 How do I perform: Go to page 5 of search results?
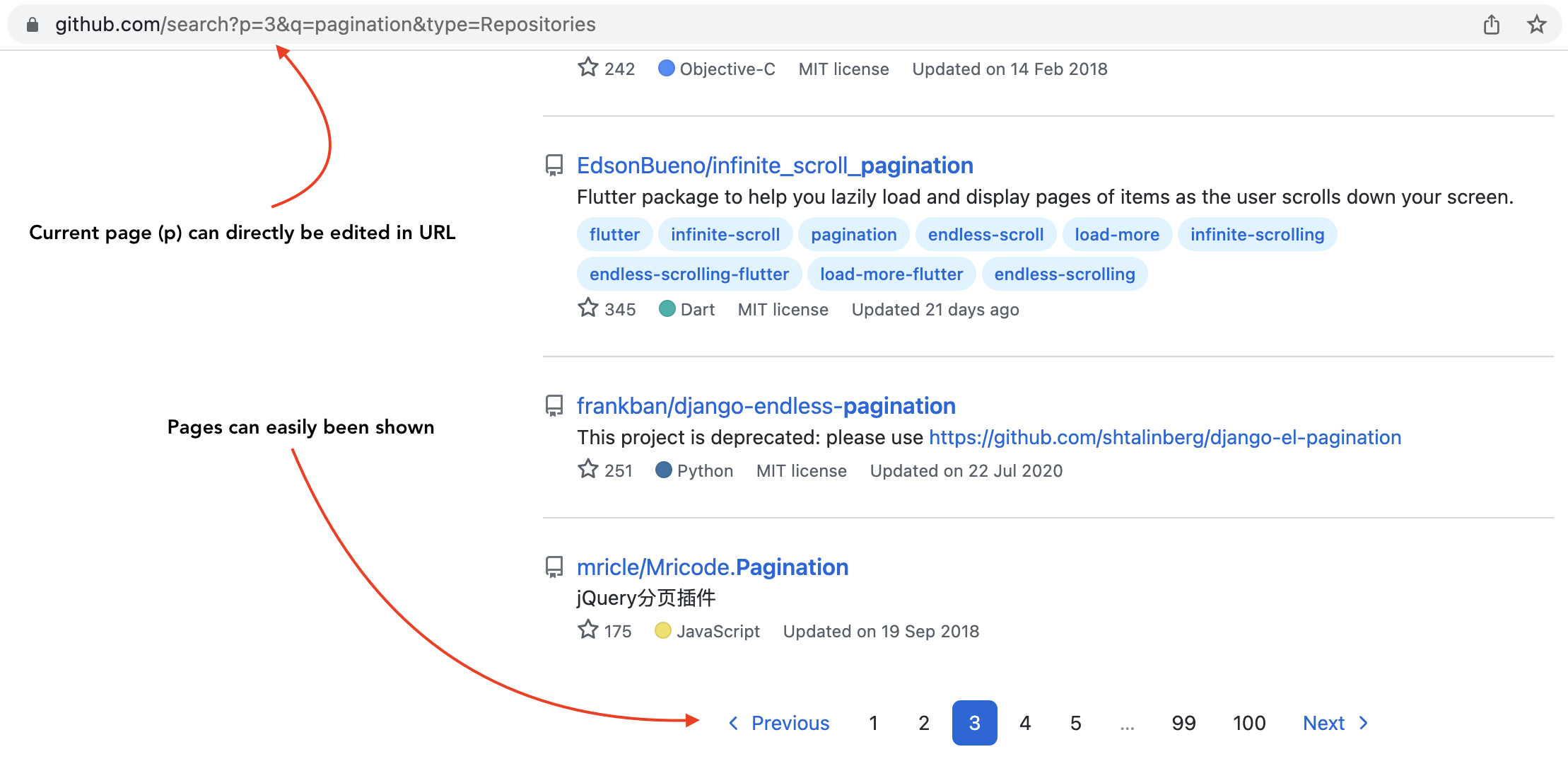coord(1075,723)
